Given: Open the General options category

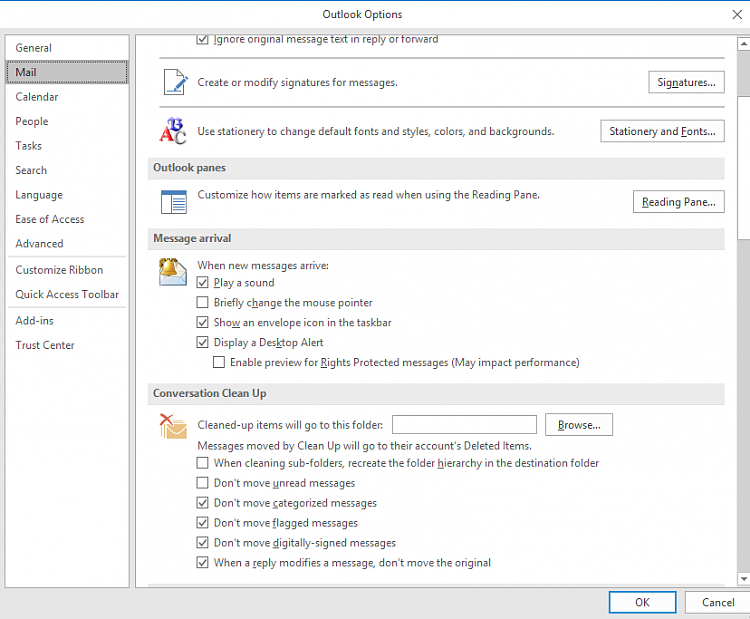Looking at the screenshot, I should (67, 48).
